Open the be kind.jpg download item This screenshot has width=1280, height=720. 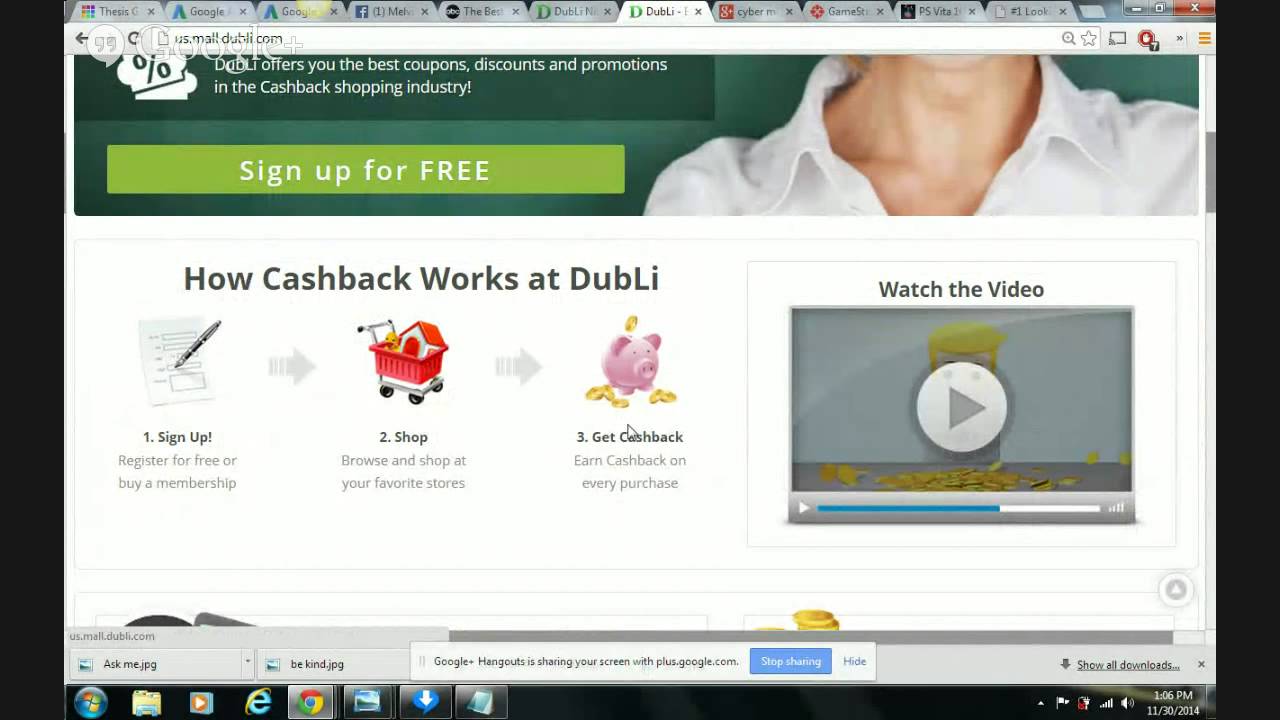click(x=333, y=664)
